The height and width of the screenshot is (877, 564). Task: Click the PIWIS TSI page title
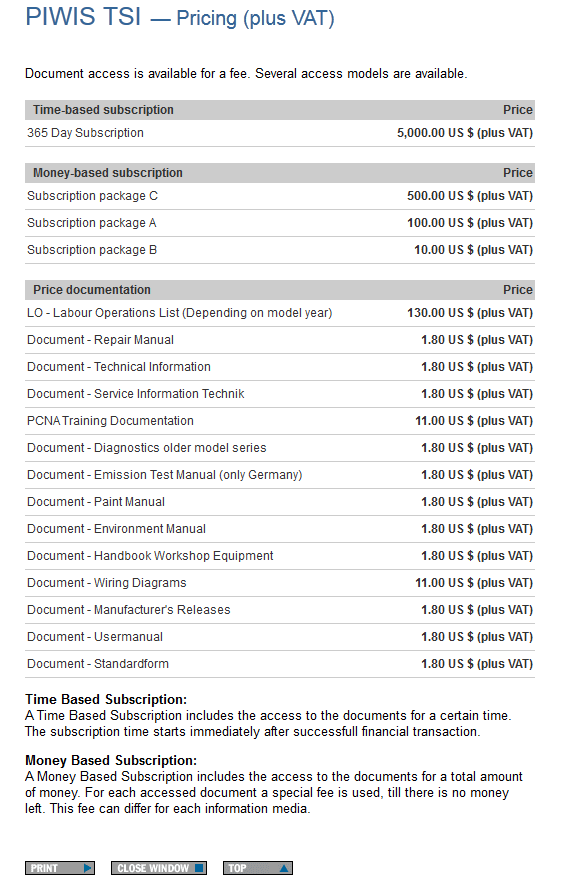pos(83,16)
